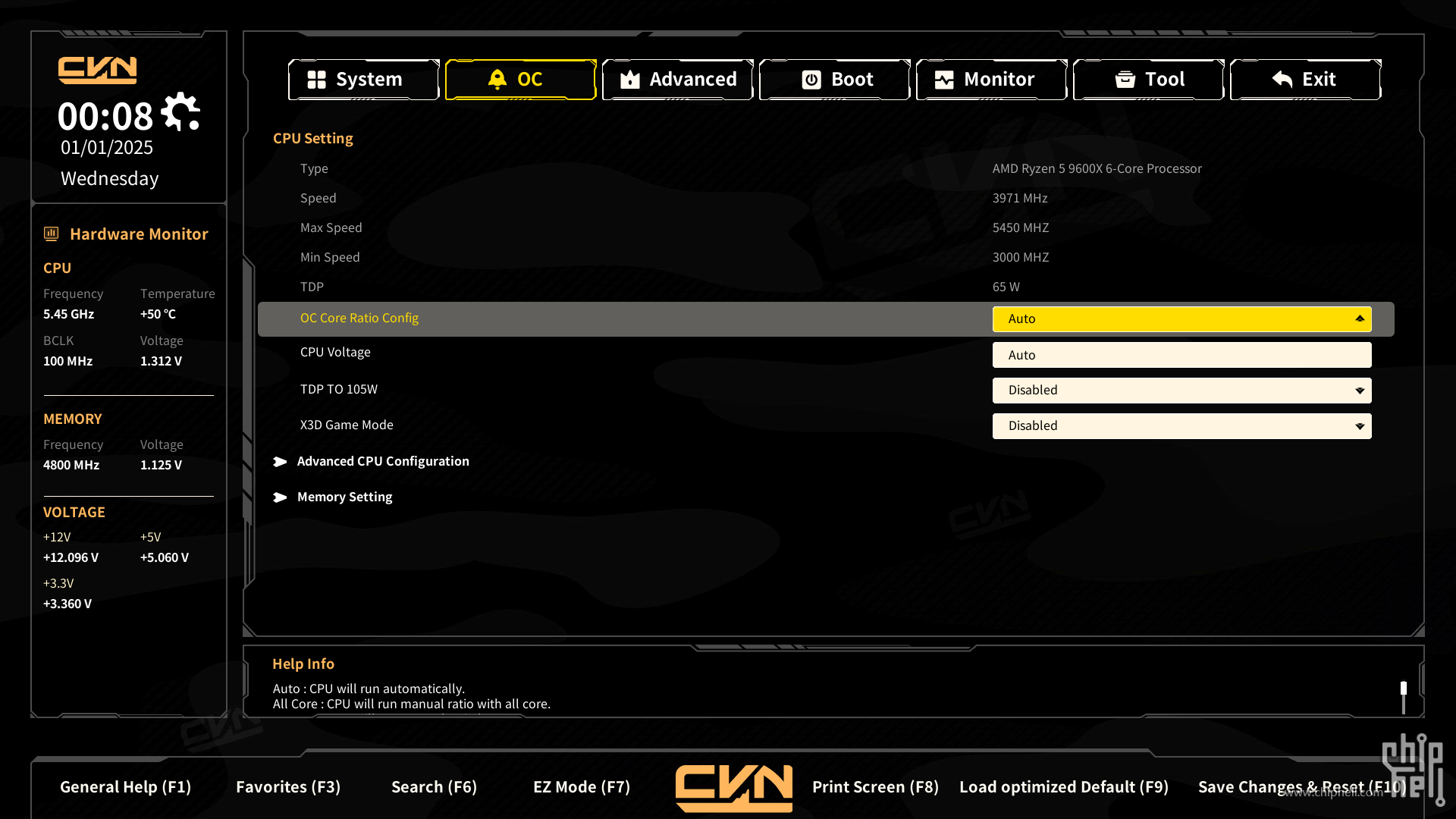Click the CVN logo in sidebar
This screenshot has height=819, width=1456.
coord(97,70)
